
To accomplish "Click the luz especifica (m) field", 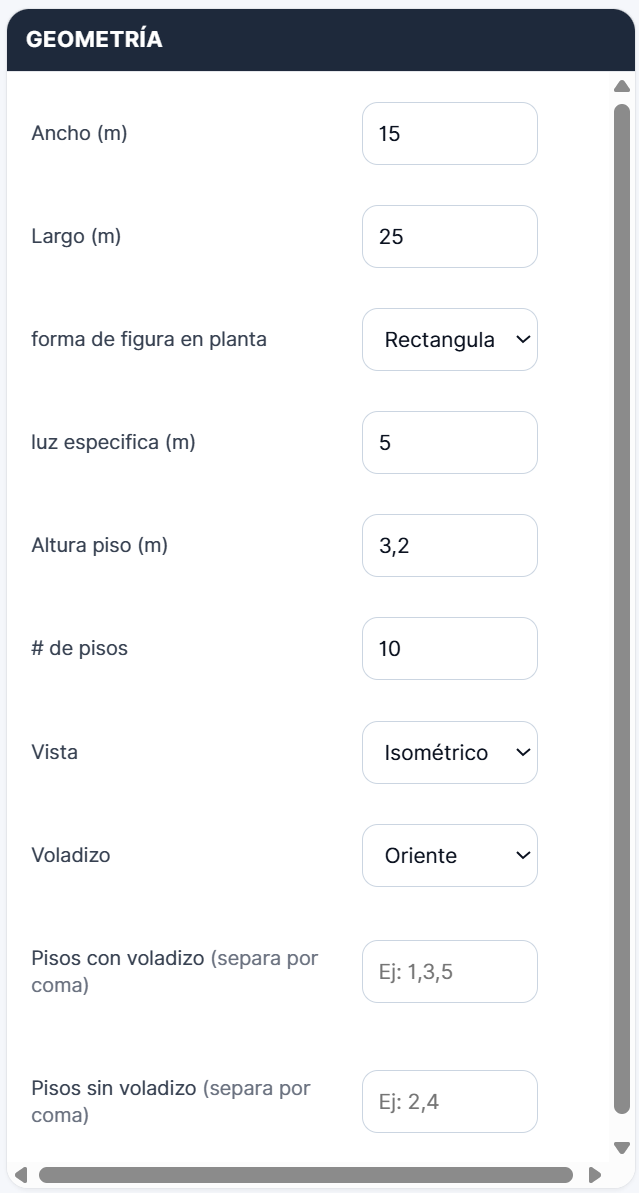I will (x=449, y=442).
